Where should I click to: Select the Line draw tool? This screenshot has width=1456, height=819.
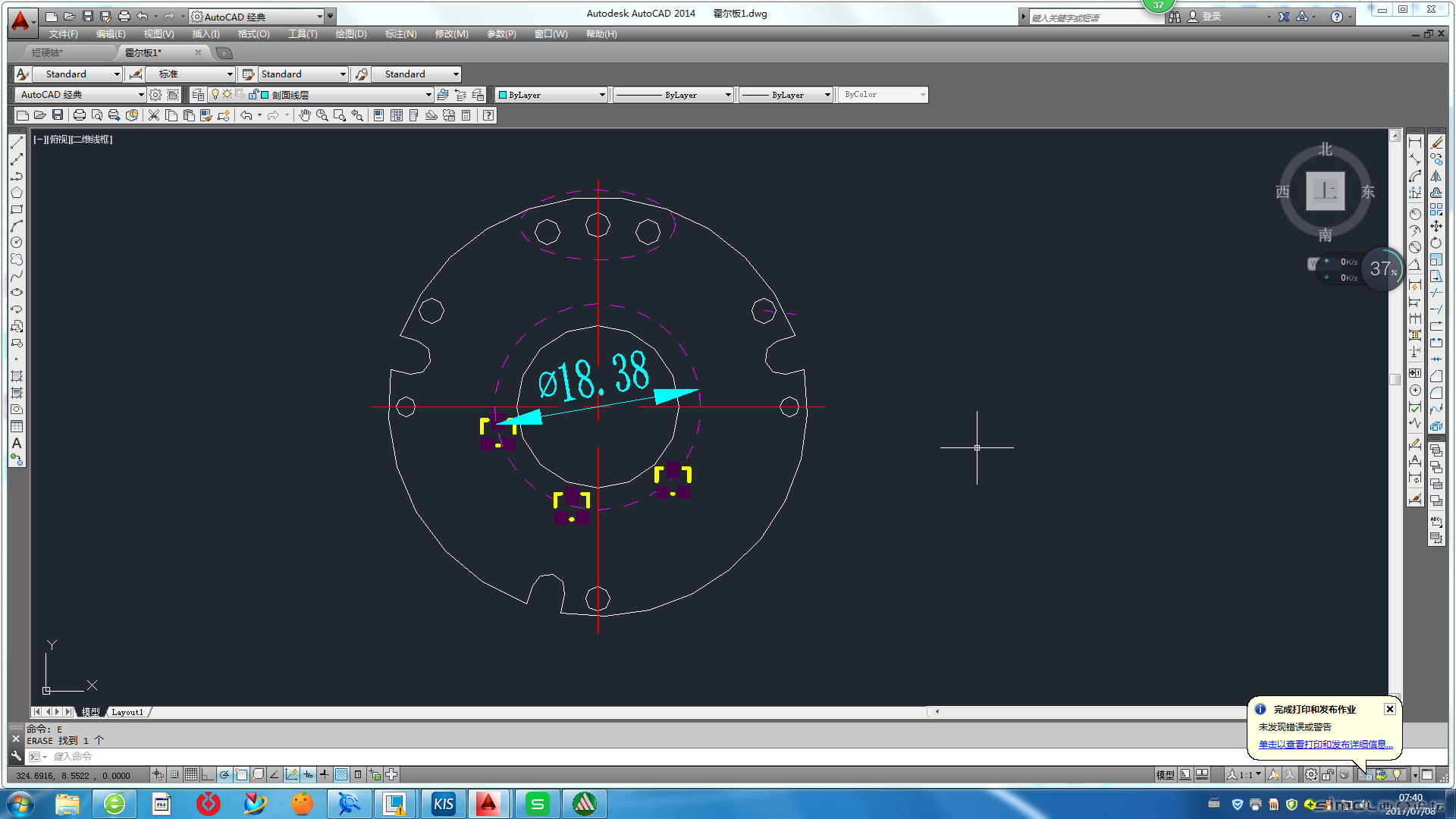[17, 143]
